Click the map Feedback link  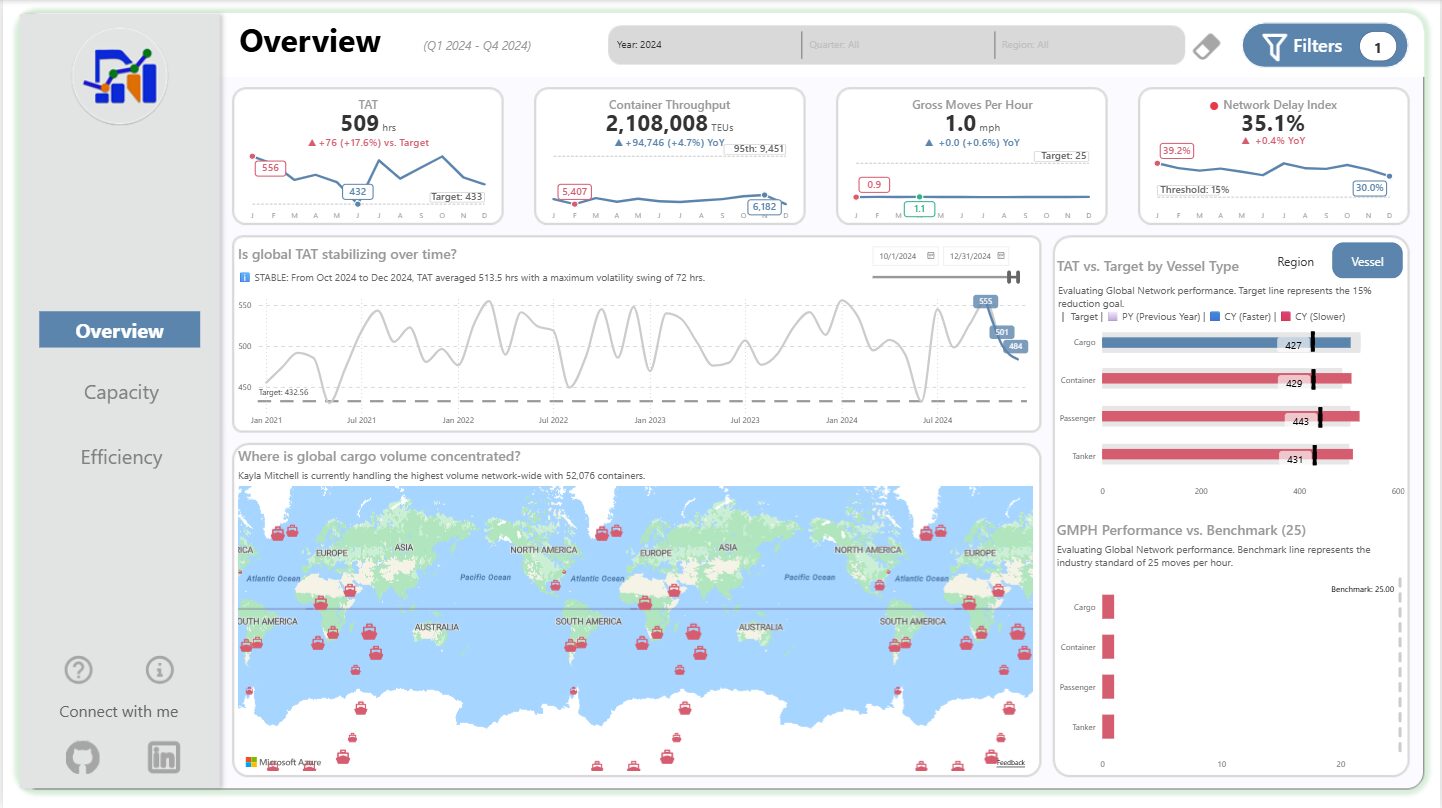[1010, 763]
